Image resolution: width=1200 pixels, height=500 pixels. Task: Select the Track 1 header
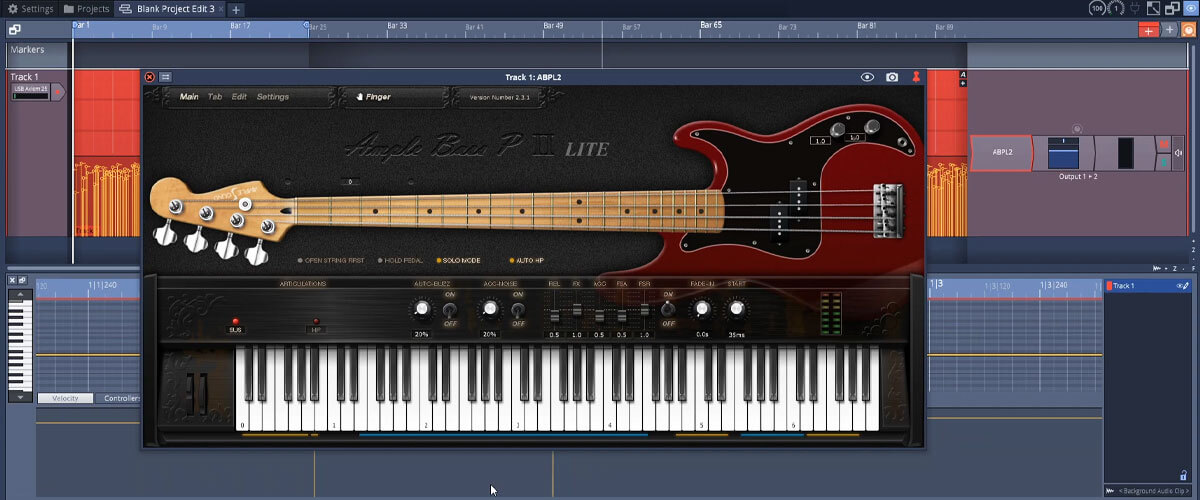coord(24,77)
